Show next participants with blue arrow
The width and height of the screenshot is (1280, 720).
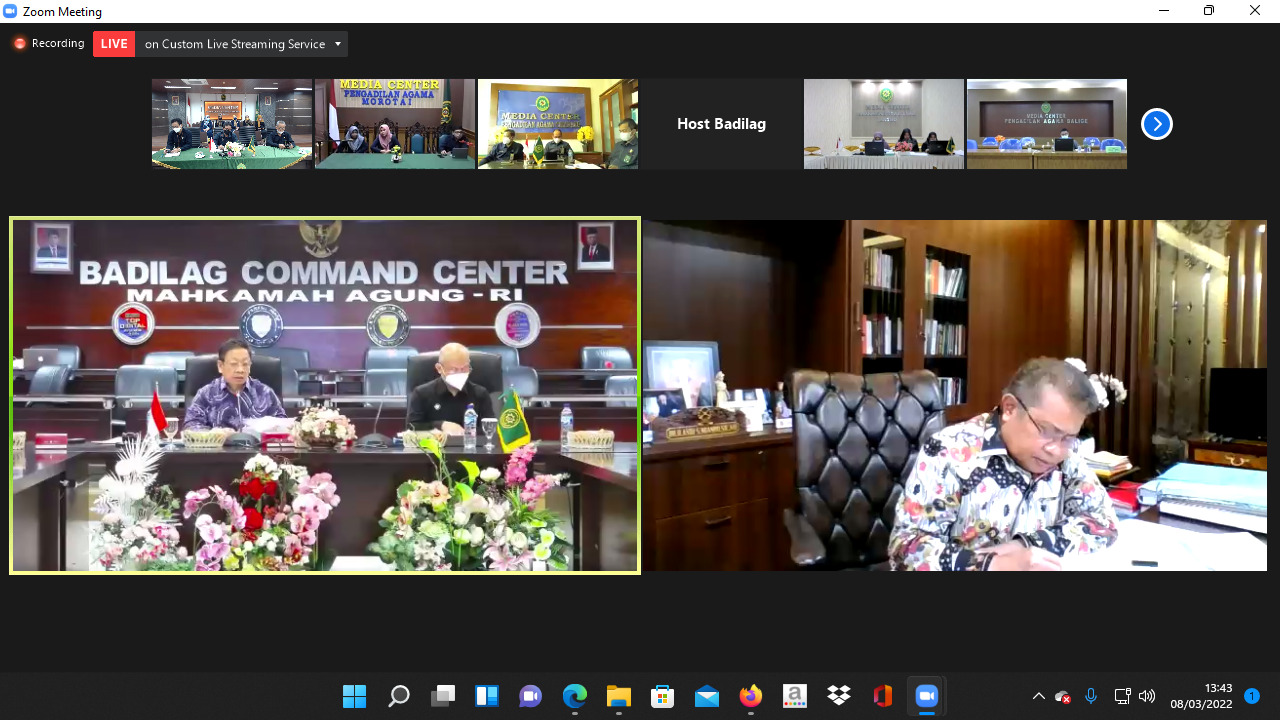(1156, 124)
